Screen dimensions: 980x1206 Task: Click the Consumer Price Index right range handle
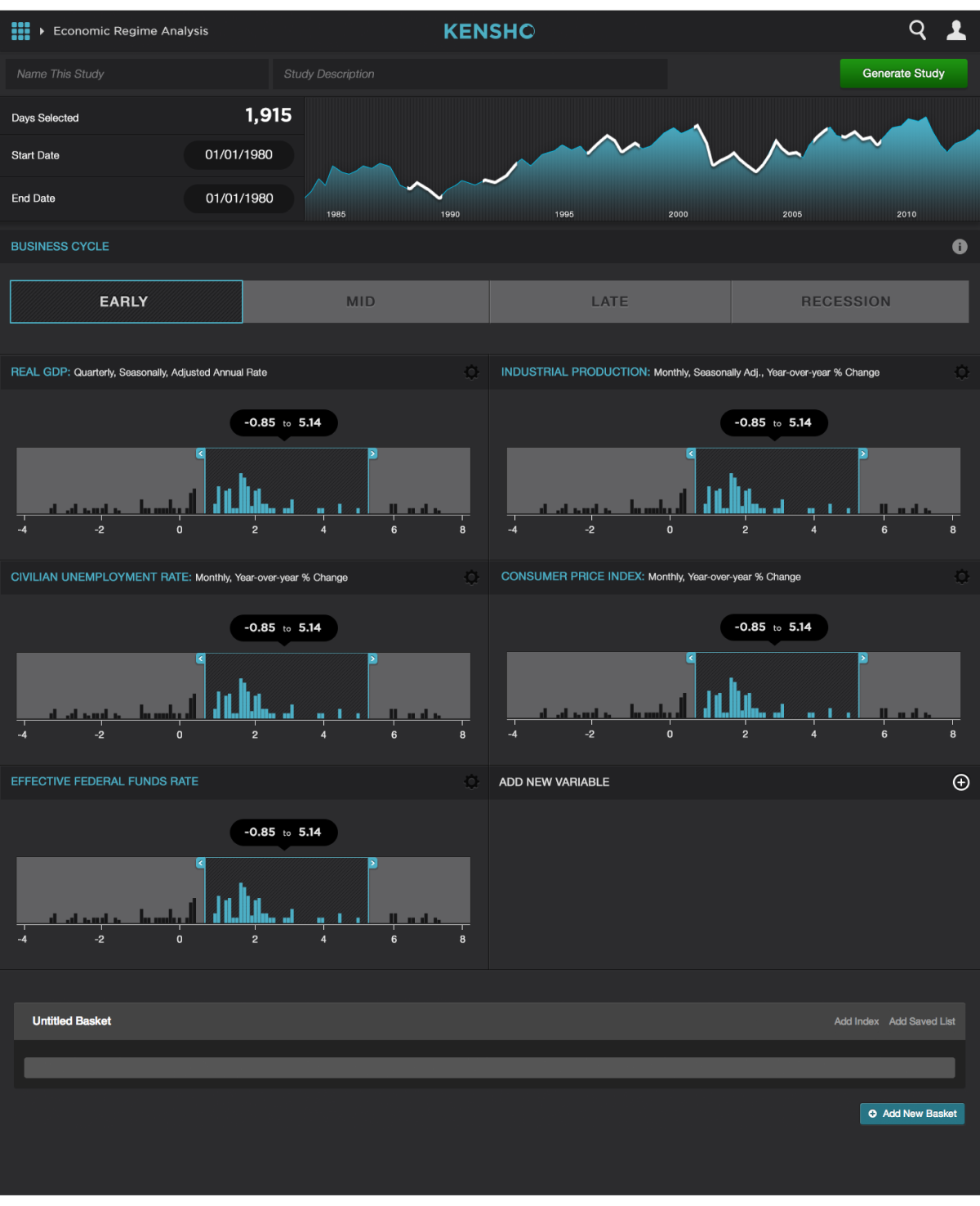(863, 658)
